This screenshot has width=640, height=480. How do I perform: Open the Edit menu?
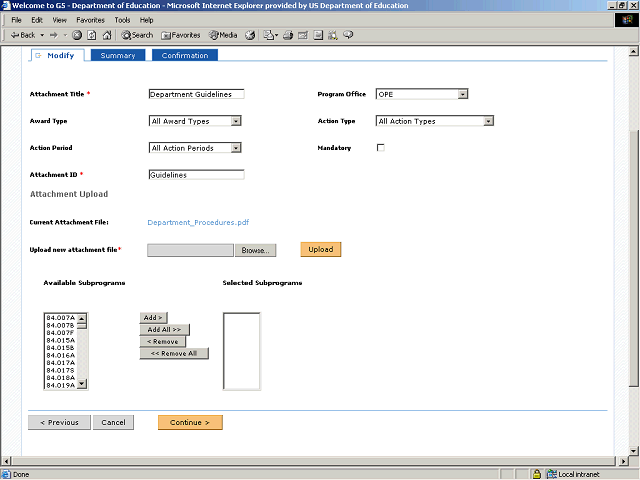[x=37, y=20]
